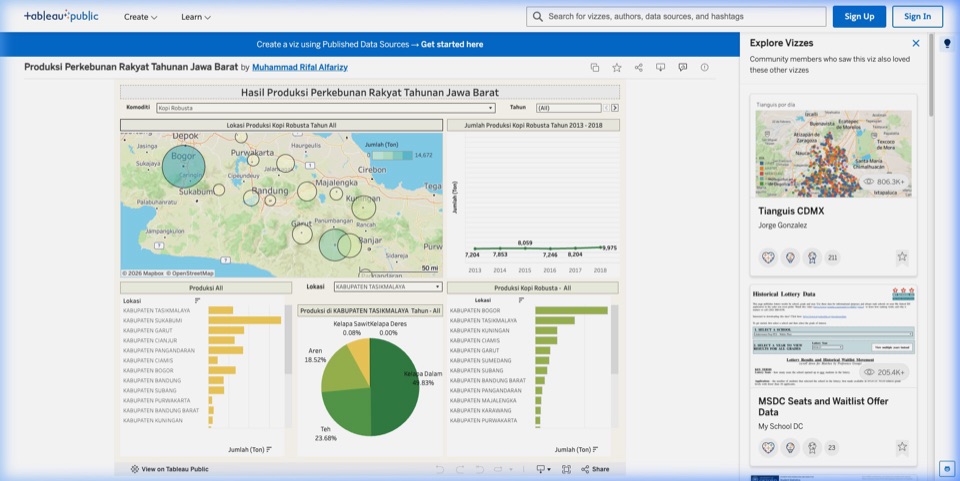This screenshot has width=960, height=481.
Task: Open the Create menu
Action: (x=140, y=17)
